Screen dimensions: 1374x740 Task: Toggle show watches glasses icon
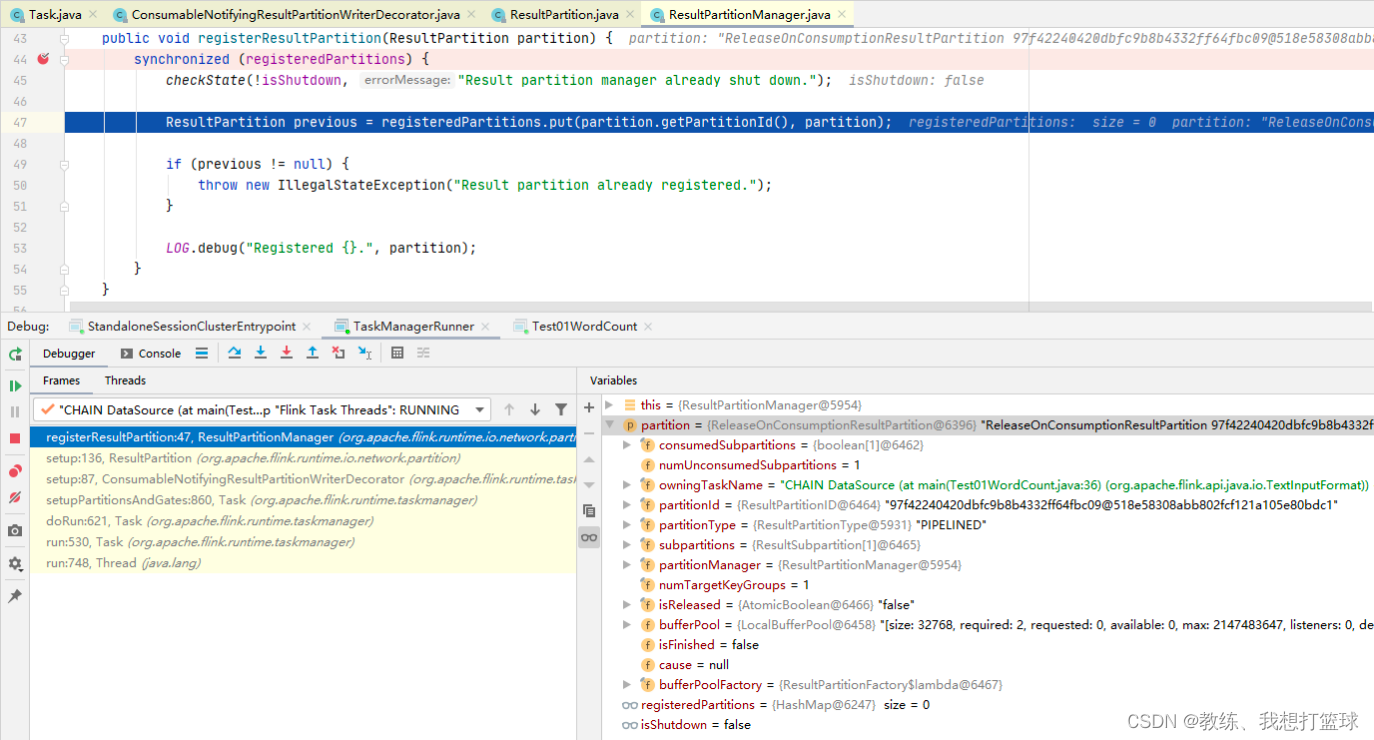point(589,537)
